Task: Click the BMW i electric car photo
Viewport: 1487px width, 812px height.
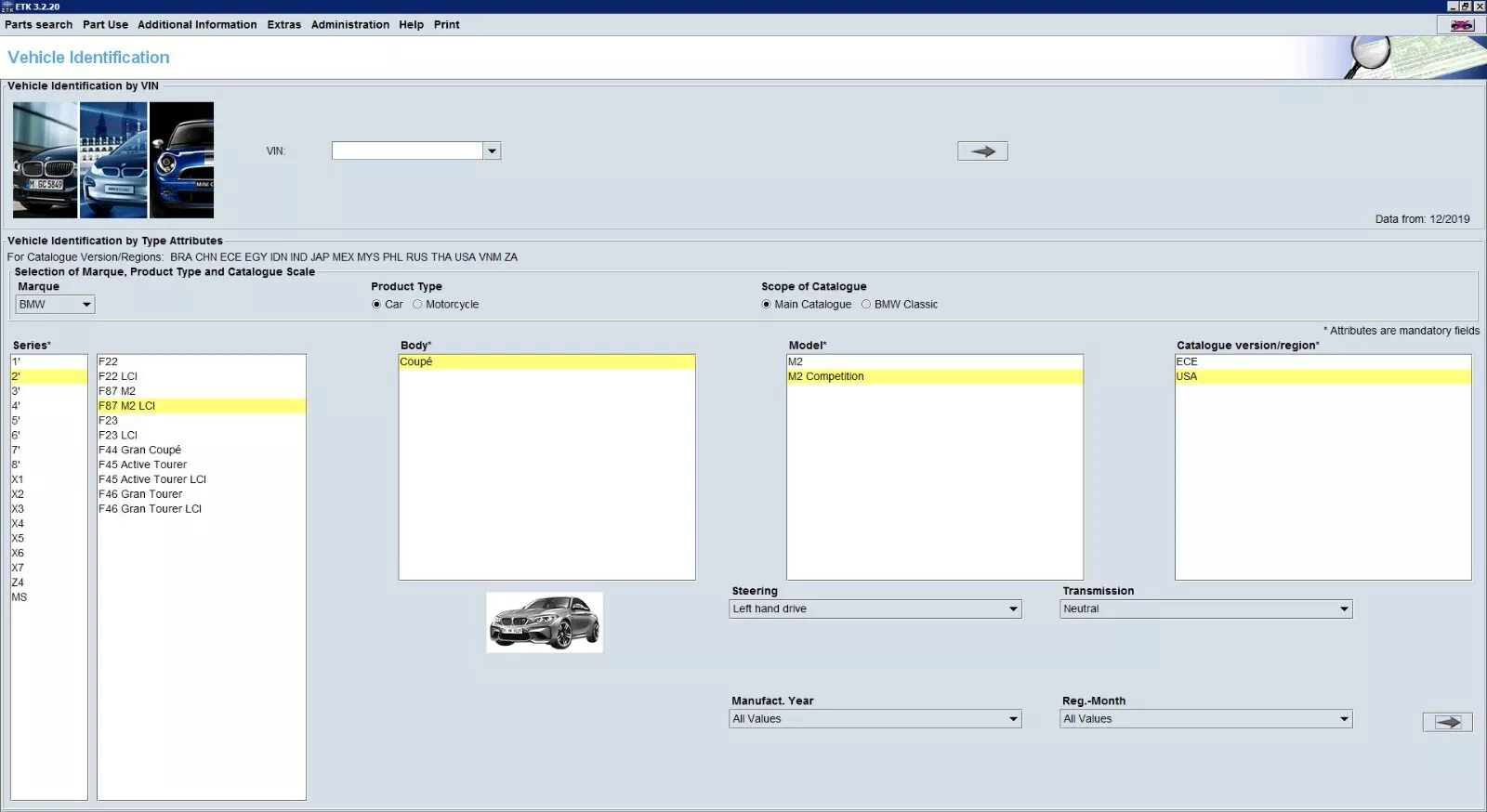Action: pos(113,160)
